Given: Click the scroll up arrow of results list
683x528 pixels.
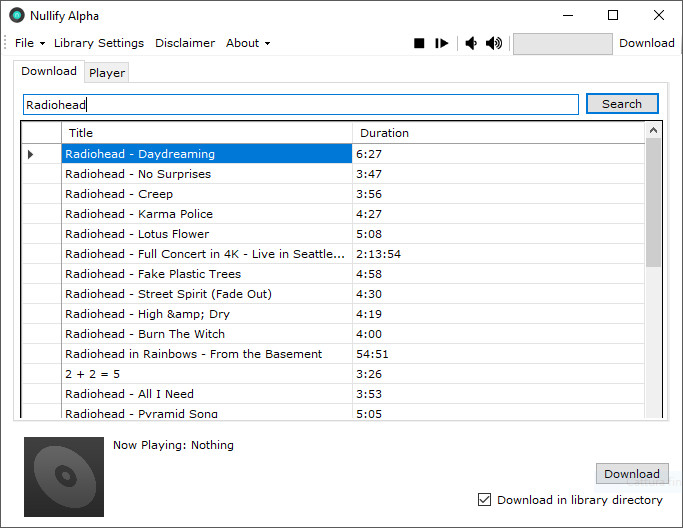Looking at the screenshot, I should pyautogui.click(x=653, y=130).
